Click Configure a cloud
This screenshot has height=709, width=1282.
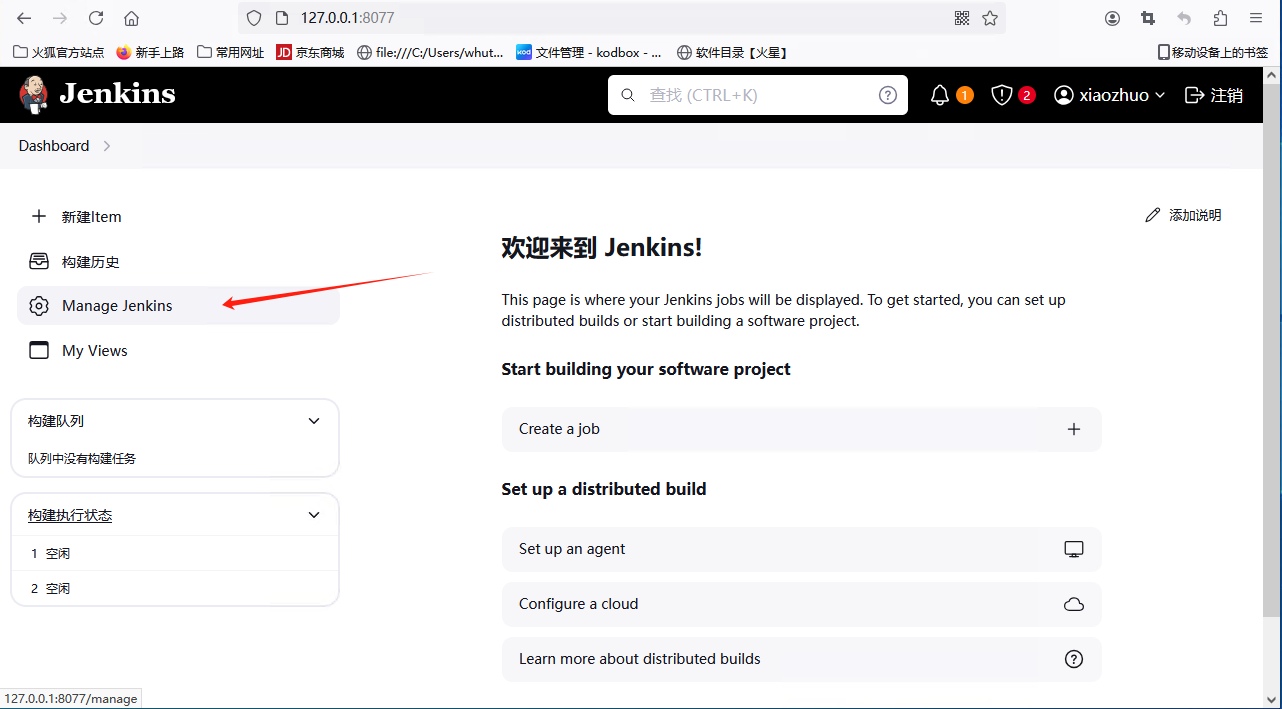tap(801, 604)
